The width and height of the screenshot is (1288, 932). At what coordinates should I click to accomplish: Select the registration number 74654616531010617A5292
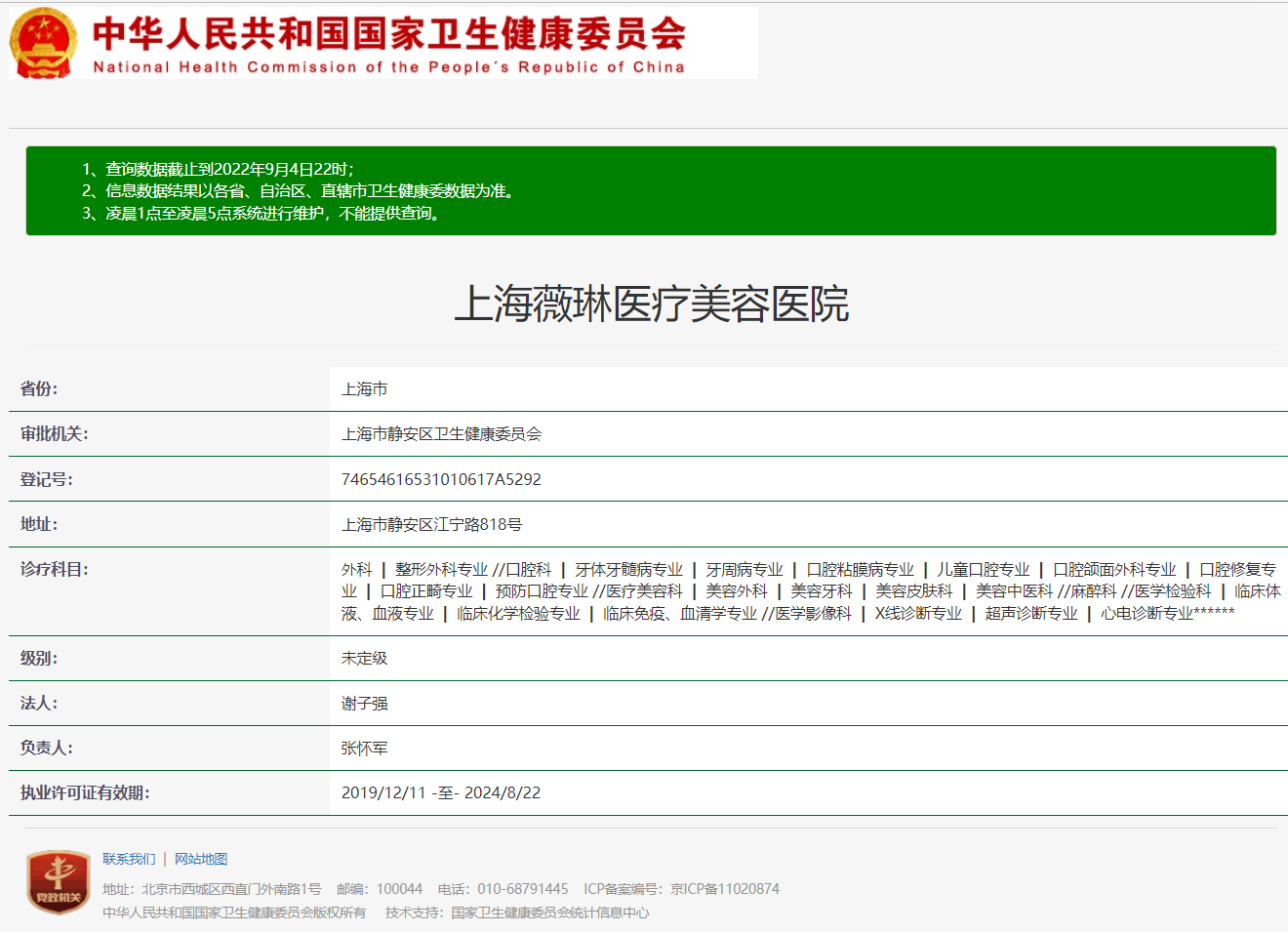point(441,479)
